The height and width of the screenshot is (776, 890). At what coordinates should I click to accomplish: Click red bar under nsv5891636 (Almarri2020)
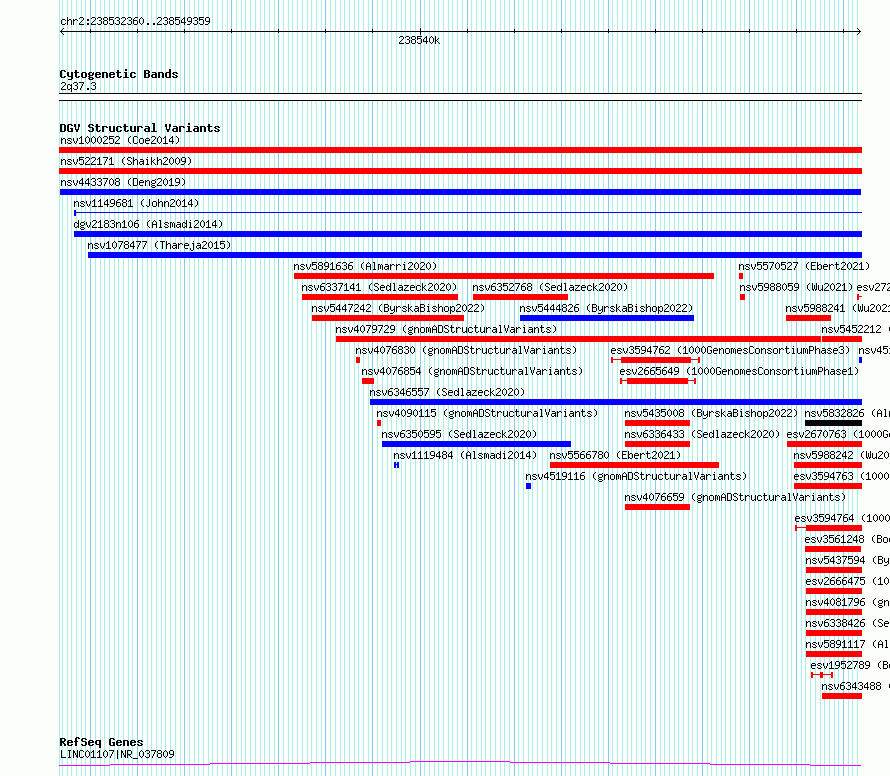[x=503, y=276]
